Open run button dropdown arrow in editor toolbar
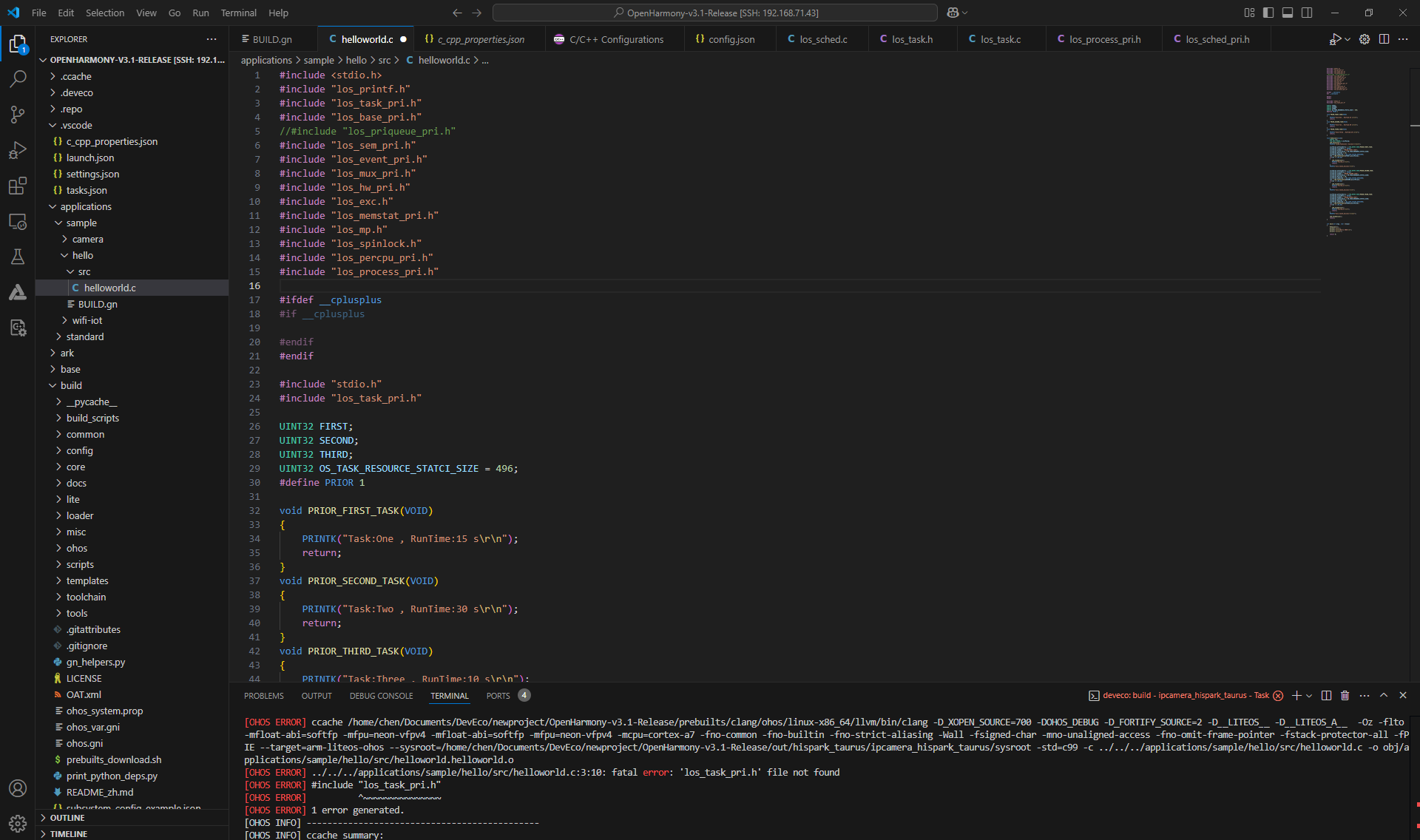Screen dimensions: 1420x840 pyautogui.click(x=1348, y=39)
